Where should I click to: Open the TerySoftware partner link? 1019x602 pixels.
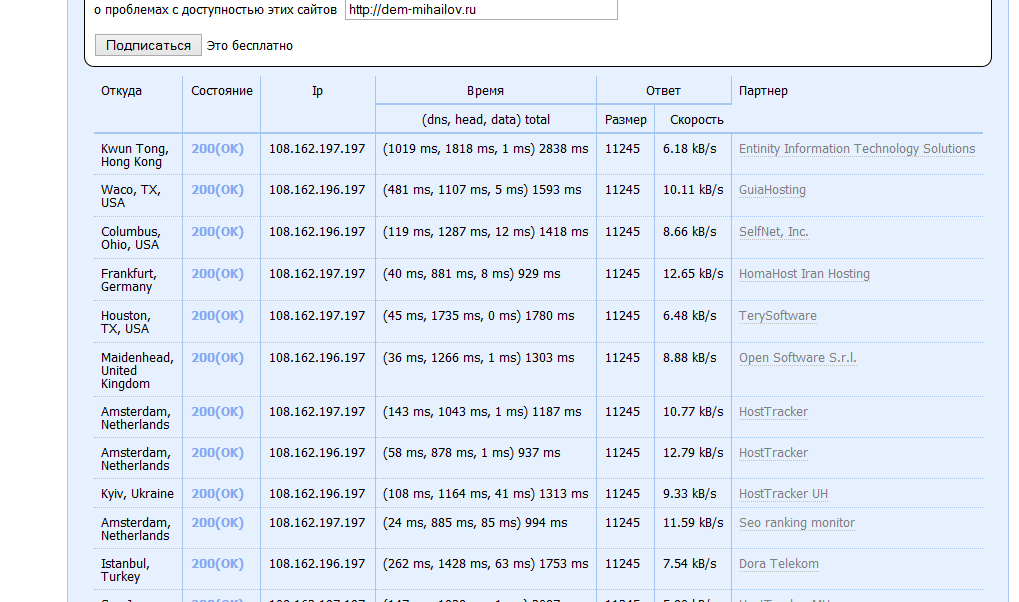point(777,316)
